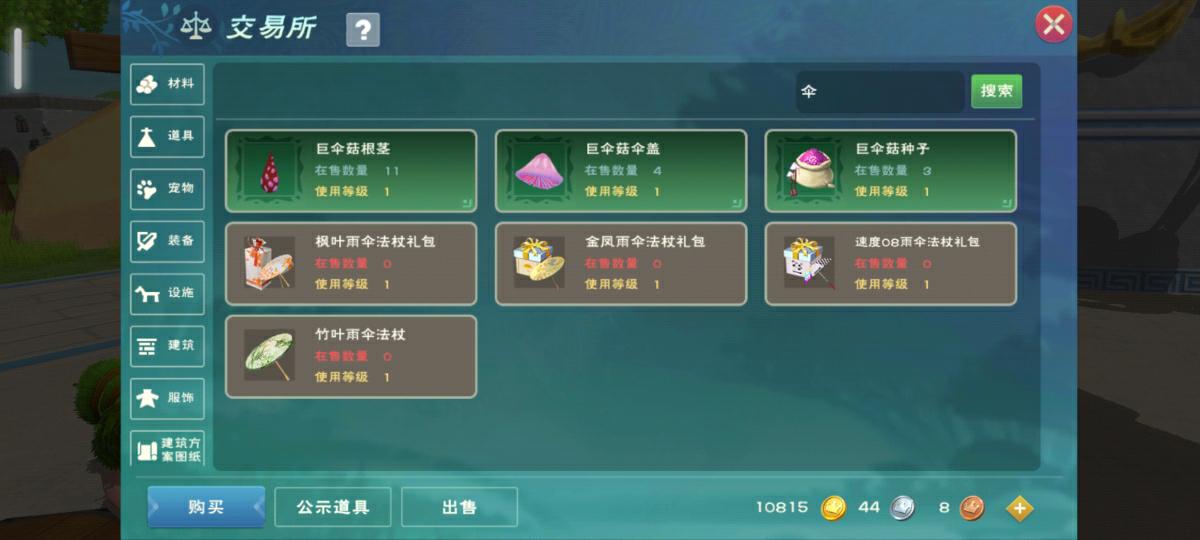Focus the search input field containing 伞
The width and height of the screenshot is (1200, 540).
pyautogui.click(x=880, y=91)
